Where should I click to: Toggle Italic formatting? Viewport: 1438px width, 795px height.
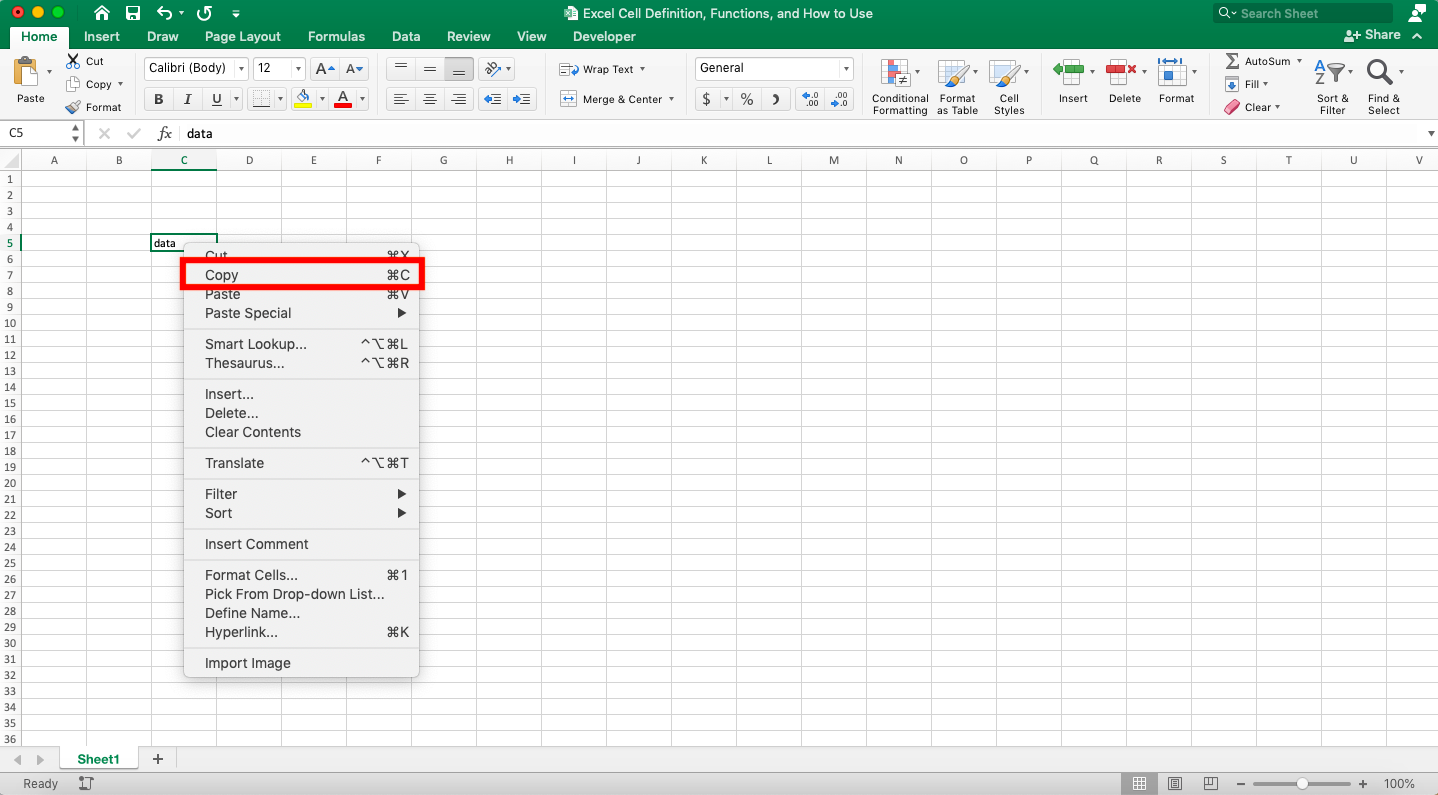187,99
